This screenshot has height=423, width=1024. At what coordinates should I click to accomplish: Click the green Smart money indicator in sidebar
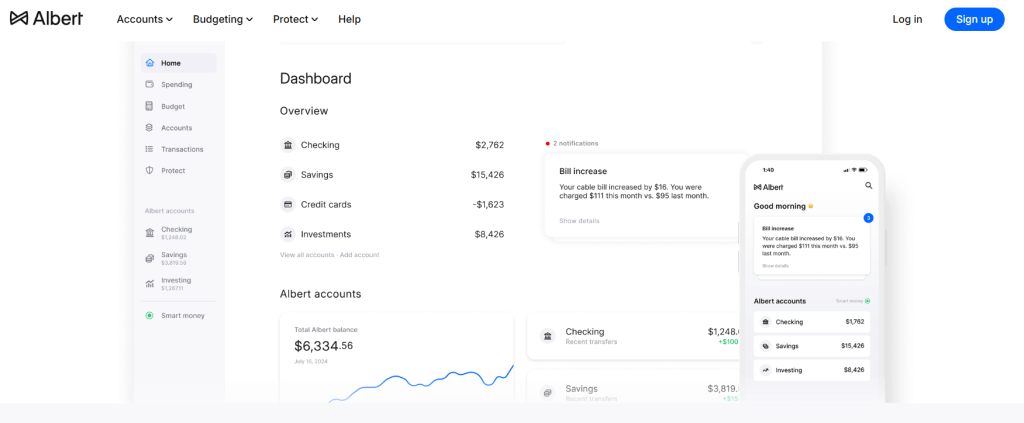[x=150, y=315]
